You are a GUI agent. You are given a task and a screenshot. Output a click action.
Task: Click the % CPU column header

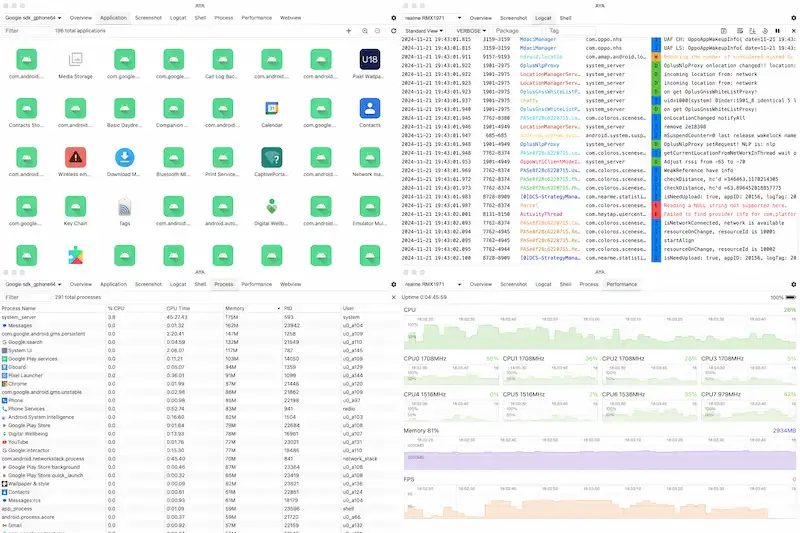118,309
